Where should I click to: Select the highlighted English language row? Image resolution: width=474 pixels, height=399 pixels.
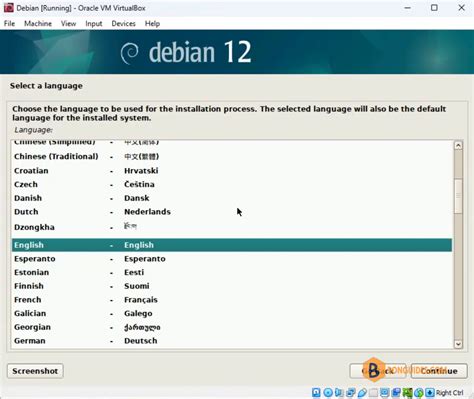pyautogui.click(x=232, y=245)
